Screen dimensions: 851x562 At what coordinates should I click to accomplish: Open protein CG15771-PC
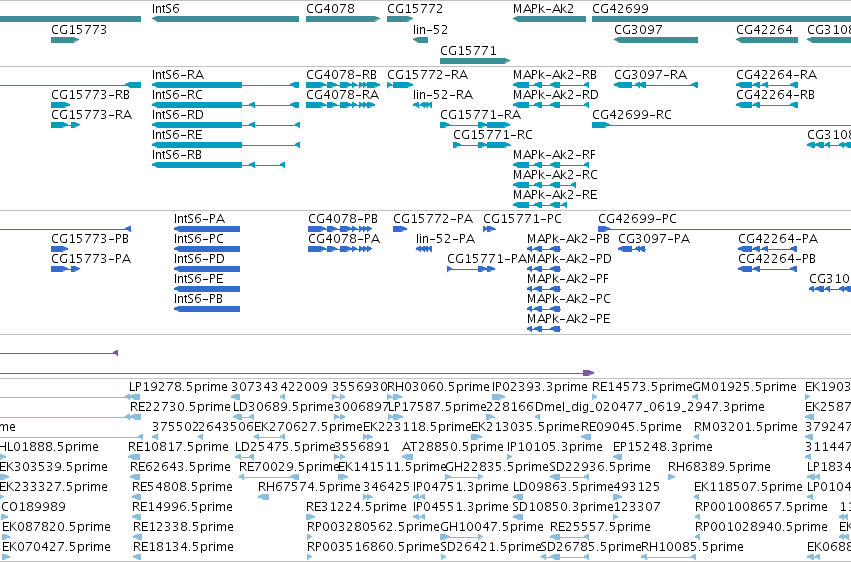coord(489,229)
